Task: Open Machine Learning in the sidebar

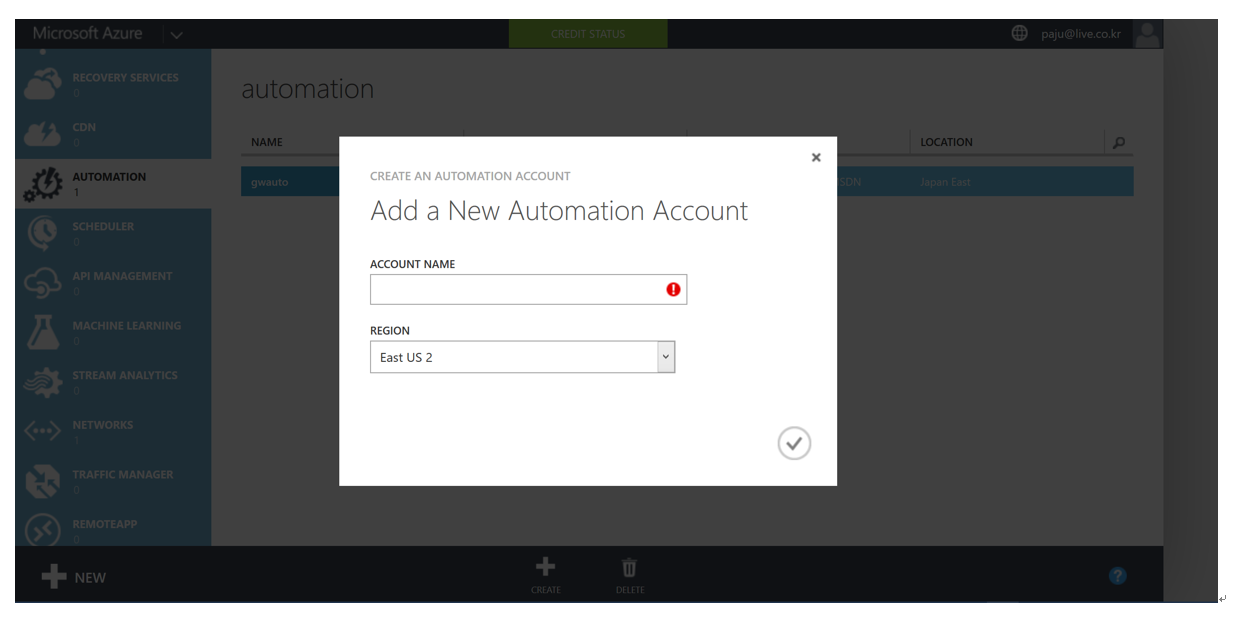Action: [x=113, y=333]
